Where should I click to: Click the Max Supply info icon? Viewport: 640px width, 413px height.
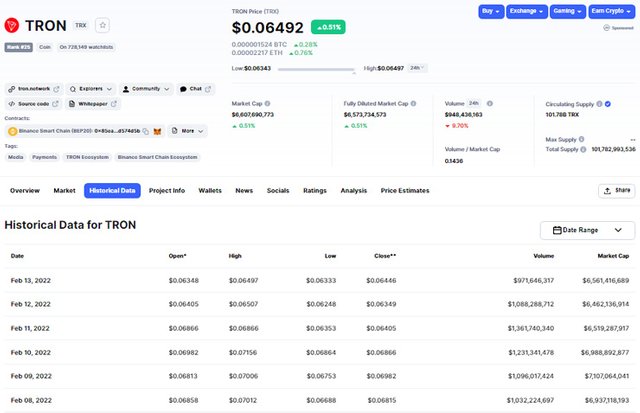tap(581, 139)
